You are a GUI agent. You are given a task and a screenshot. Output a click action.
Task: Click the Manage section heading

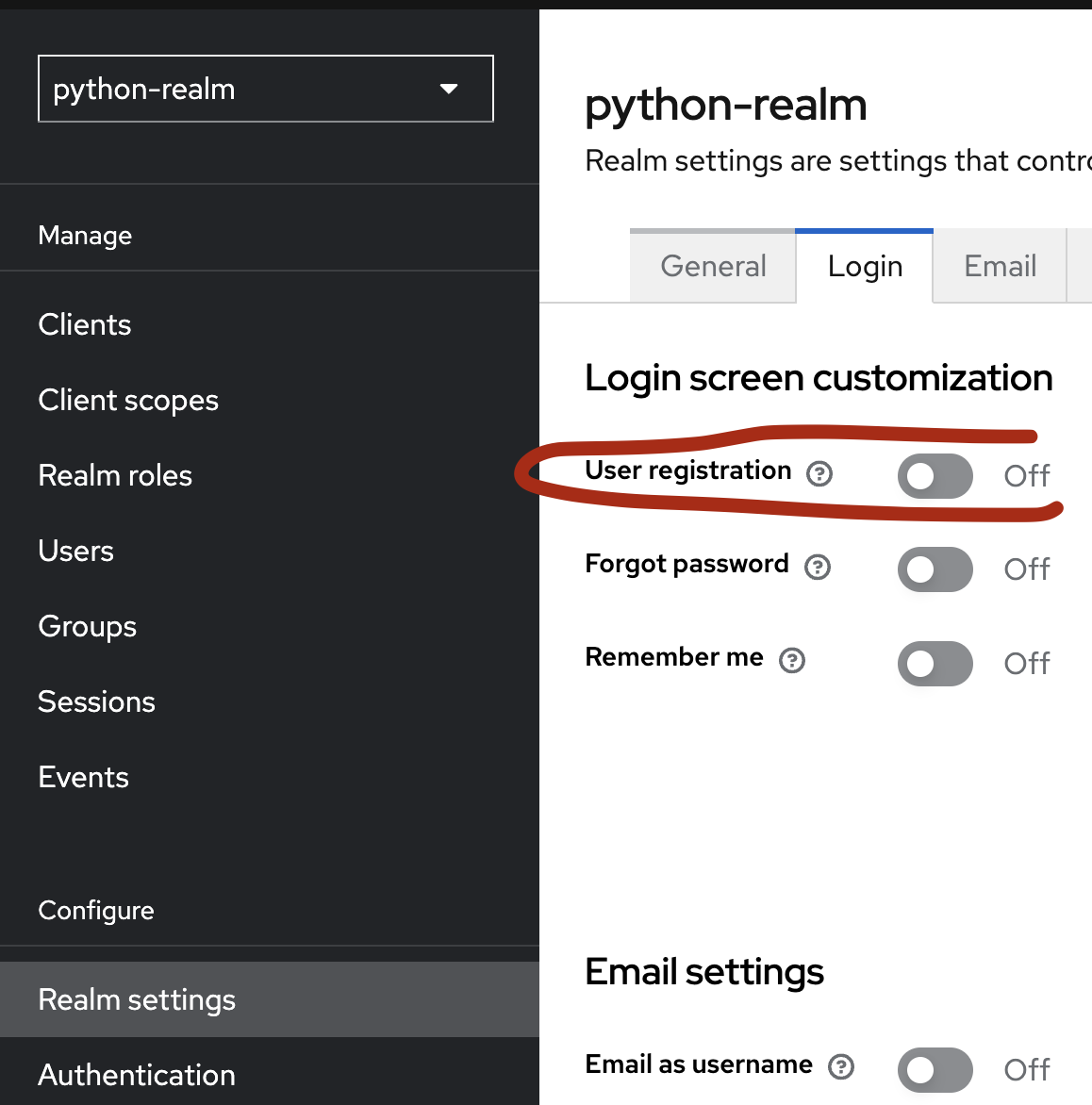click(85, 236)
